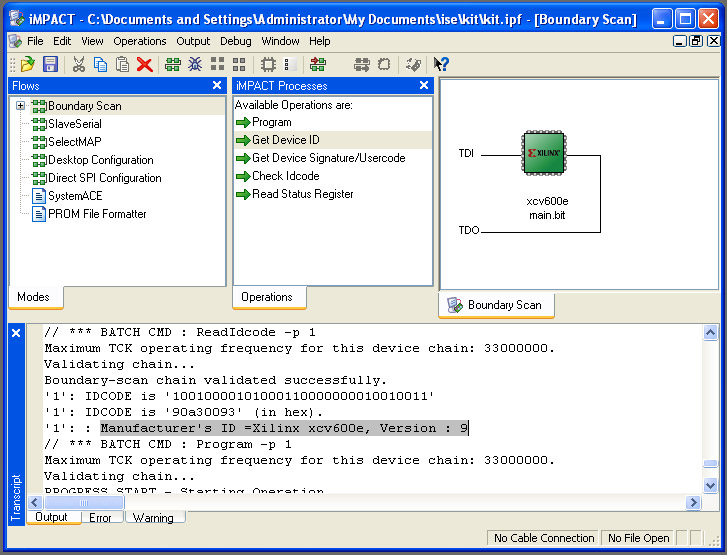Screen dimensions: 727x555
Task: Click transcript scroll up arrow
Action: [x=710, y=332]
